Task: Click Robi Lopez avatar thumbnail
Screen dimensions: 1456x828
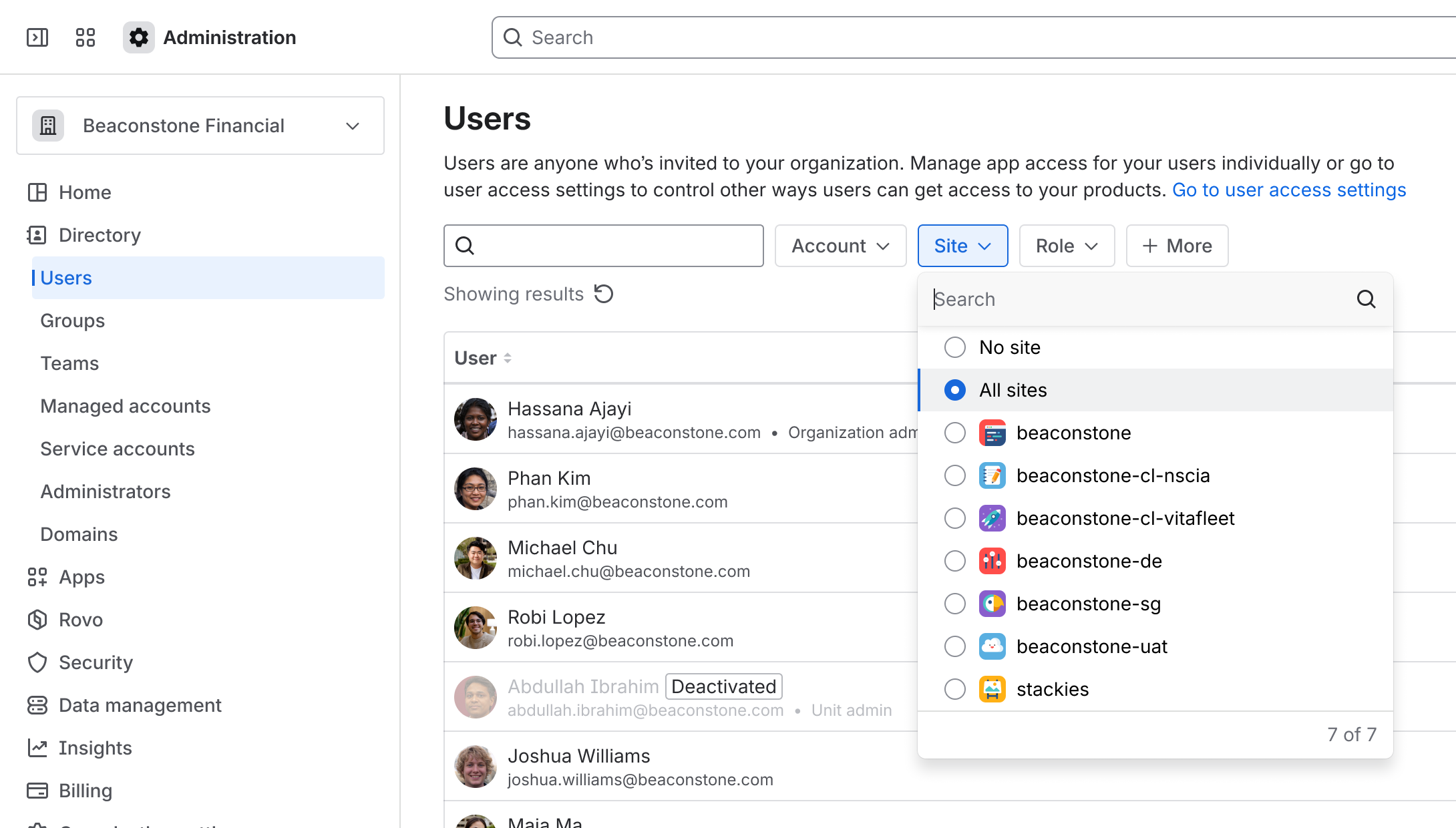Action: 476,628
